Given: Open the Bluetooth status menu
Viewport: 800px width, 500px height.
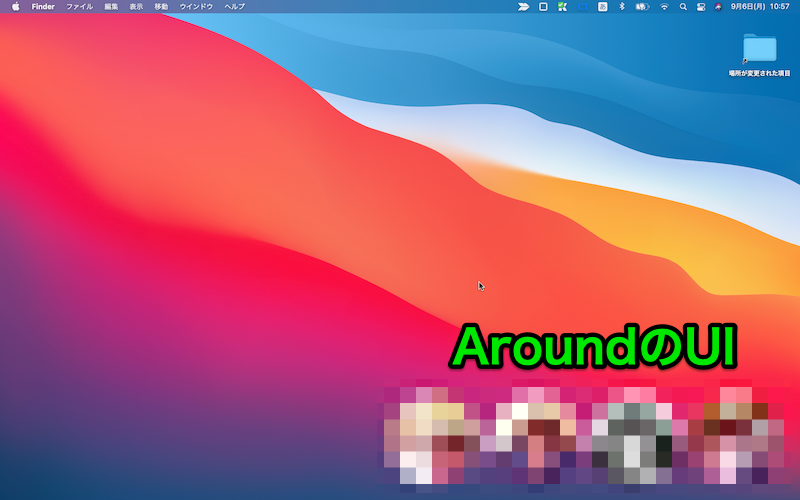Looking at the screenshot, I should (x=622, y=7).
